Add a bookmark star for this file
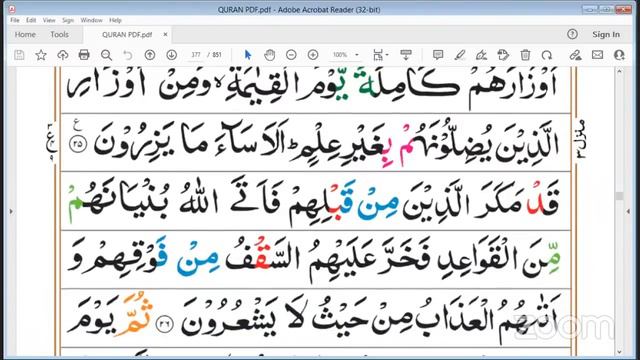Image resolution: width=640 pixels, height=360 pixels. pos(41,55)
